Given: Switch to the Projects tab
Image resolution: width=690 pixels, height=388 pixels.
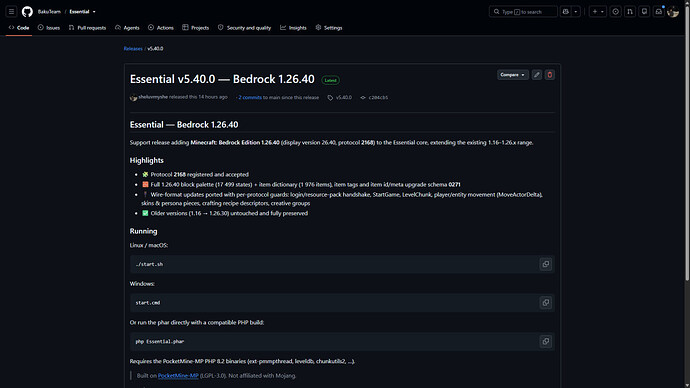Looking at the screenshot, I should pyautogui.click(x=196, y=28).
